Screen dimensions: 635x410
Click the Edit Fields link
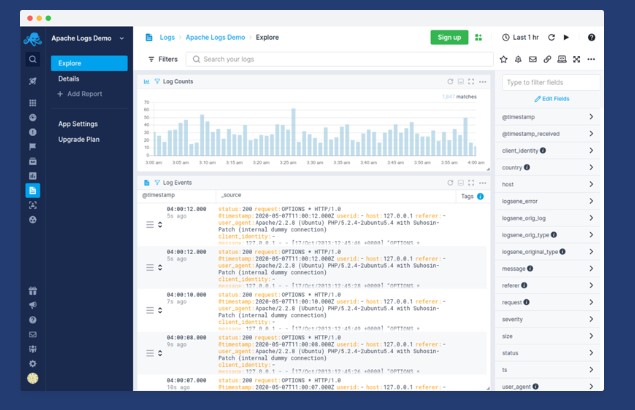pos(552,99)
